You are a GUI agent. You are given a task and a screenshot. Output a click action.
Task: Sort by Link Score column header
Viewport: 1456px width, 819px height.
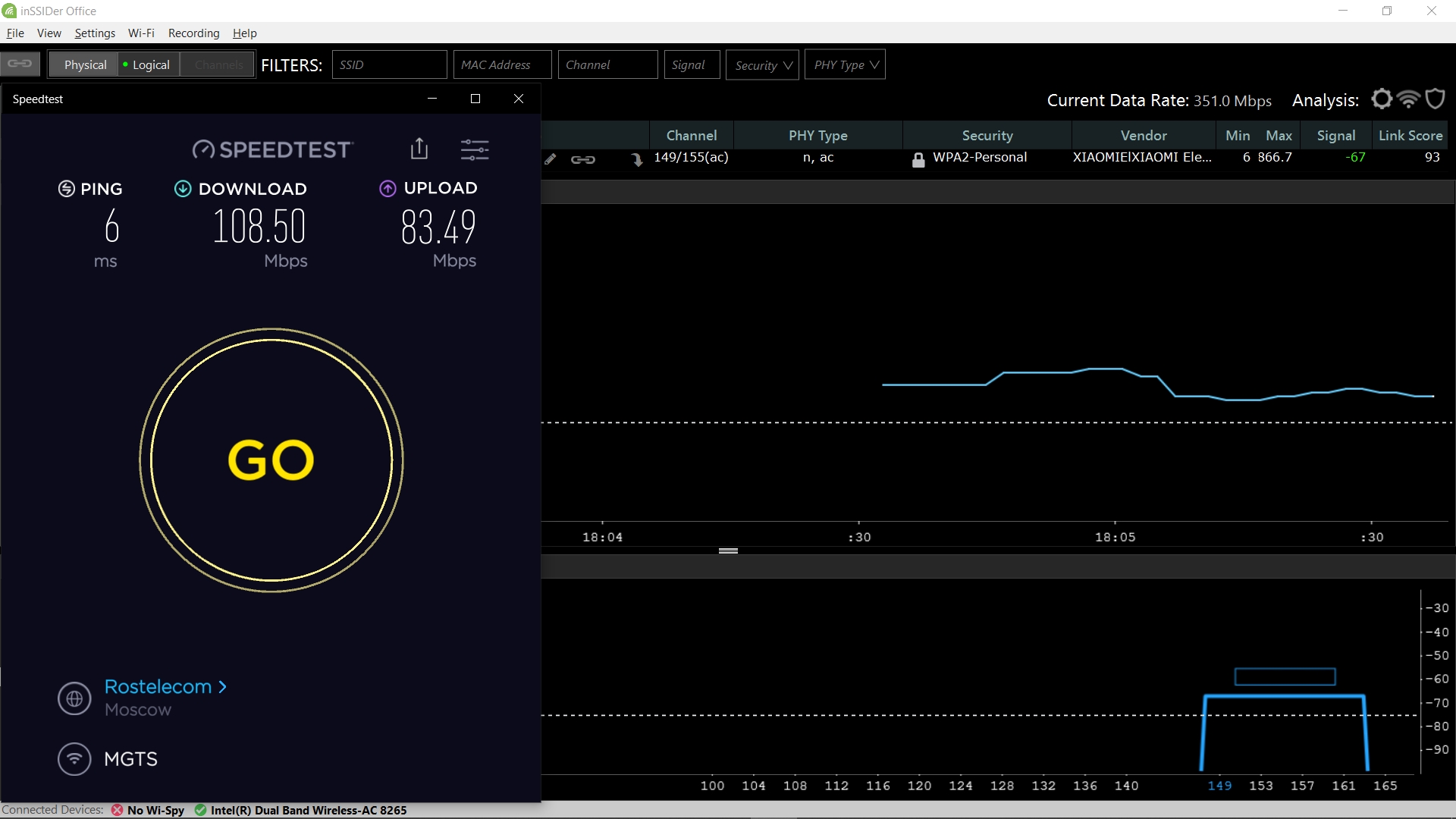pyautogui.click(x=1410, y=135)
